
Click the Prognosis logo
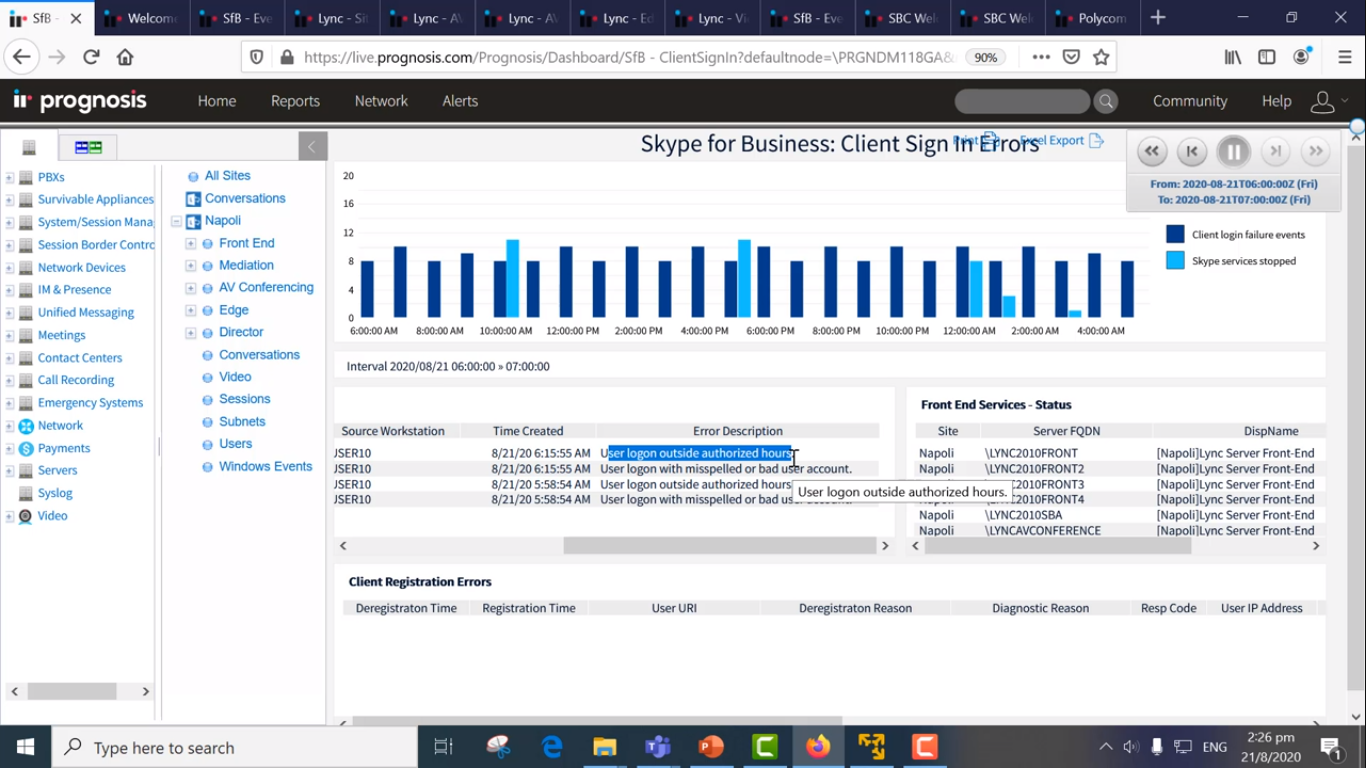pyautogui.click(x=80, y=100)
